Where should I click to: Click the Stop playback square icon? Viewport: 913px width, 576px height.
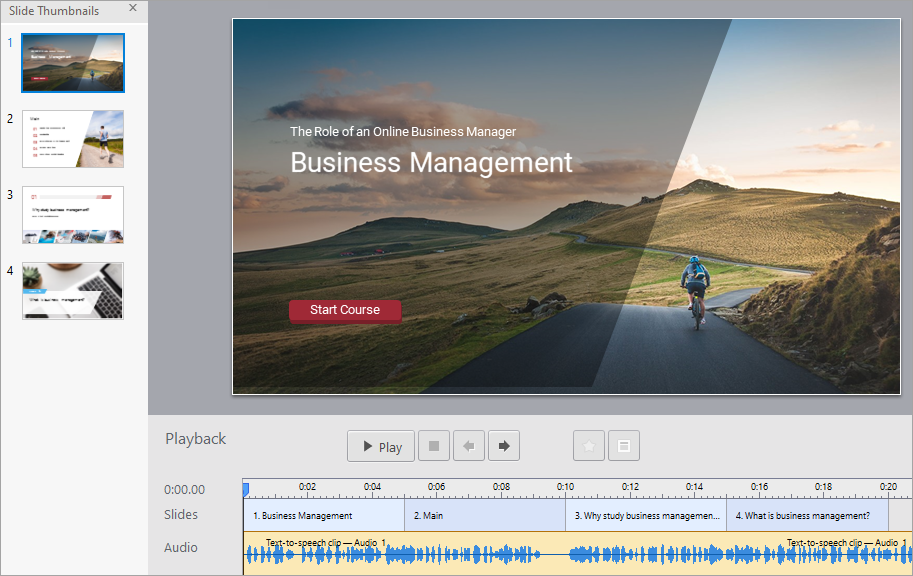tap(433, 446)
